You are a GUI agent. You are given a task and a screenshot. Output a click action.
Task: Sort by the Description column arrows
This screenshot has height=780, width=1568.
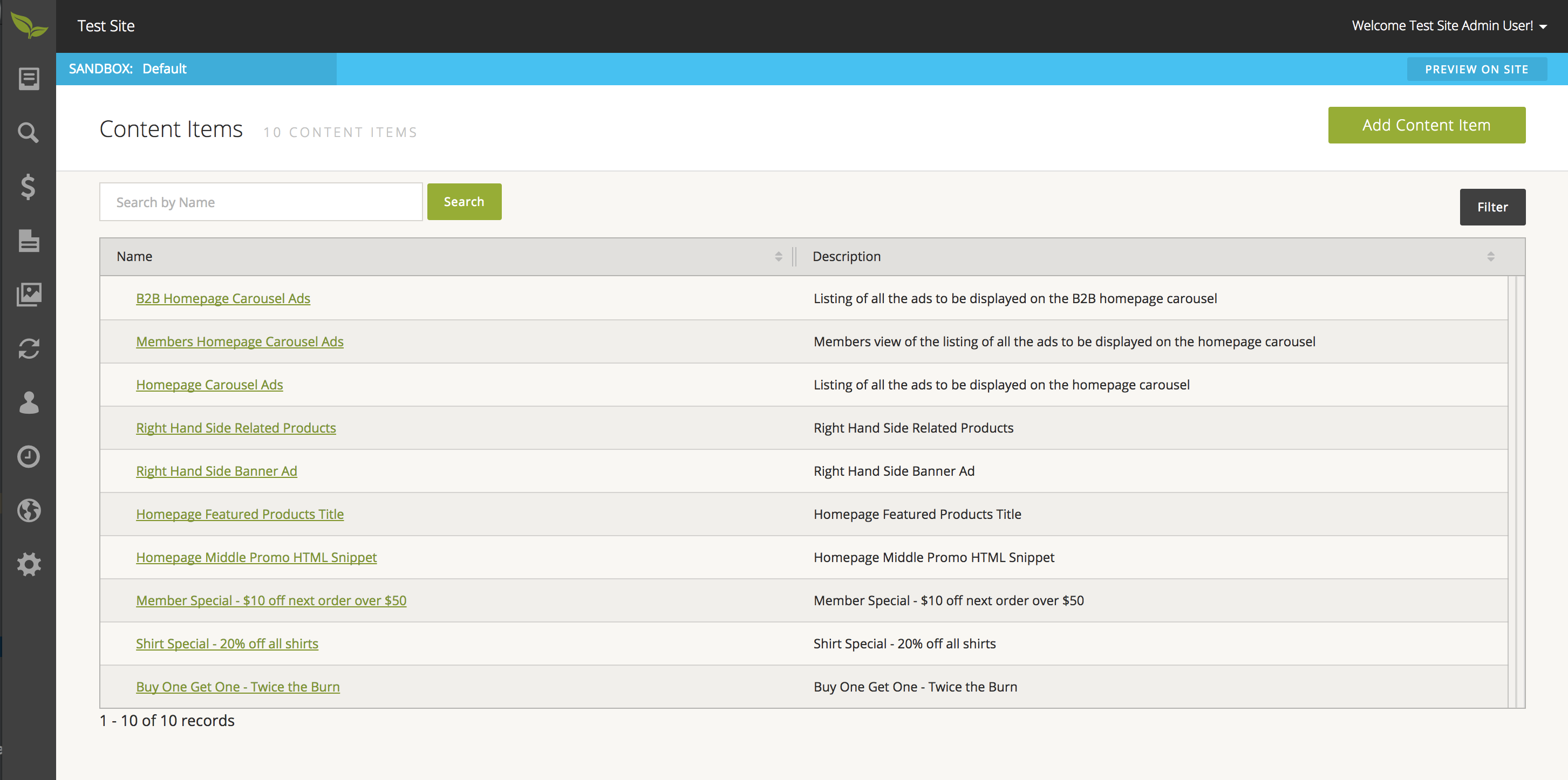coord(1491,257)
